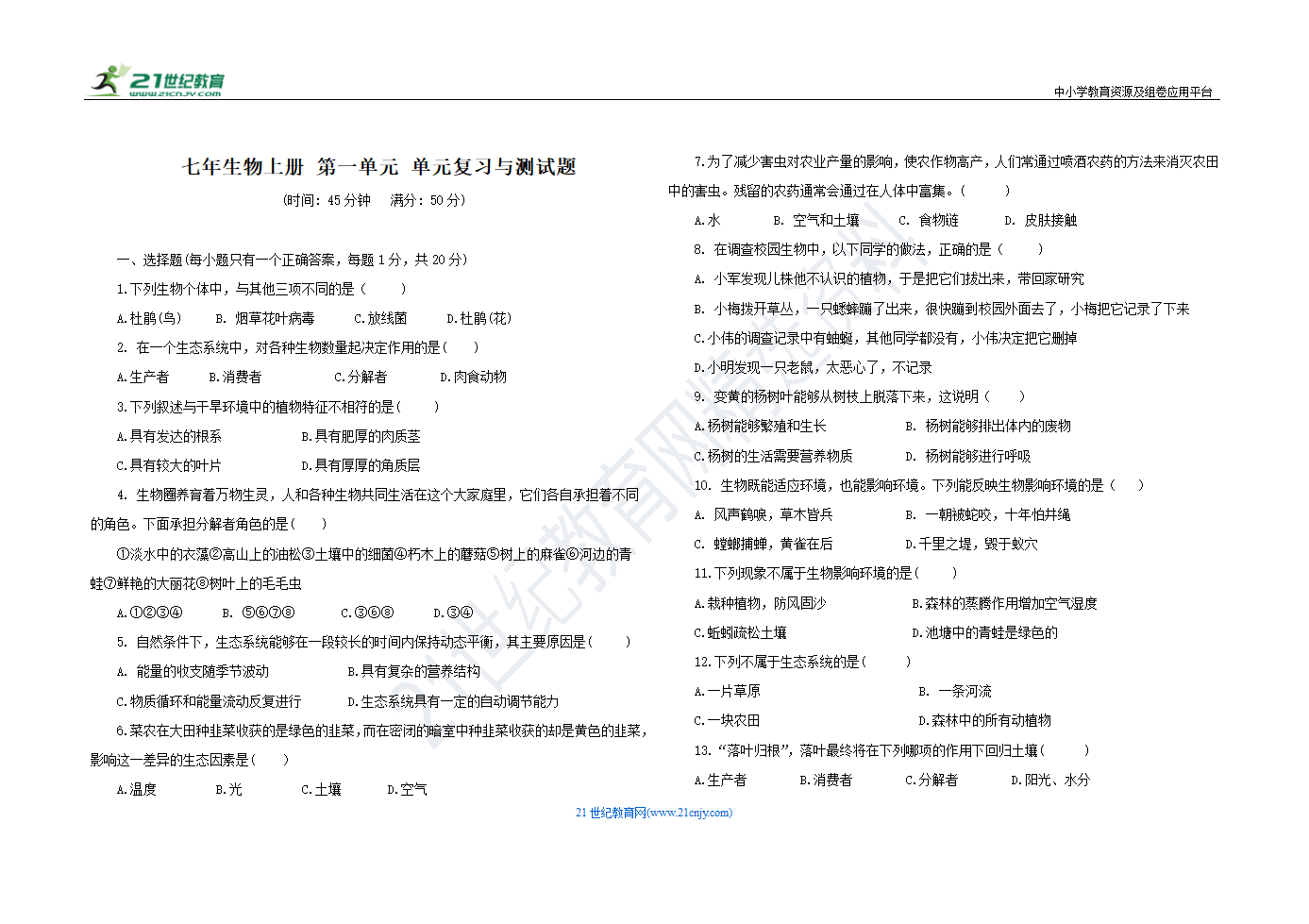
Task: Select option D. 皮肤接触
Action: click(1040, 220)
